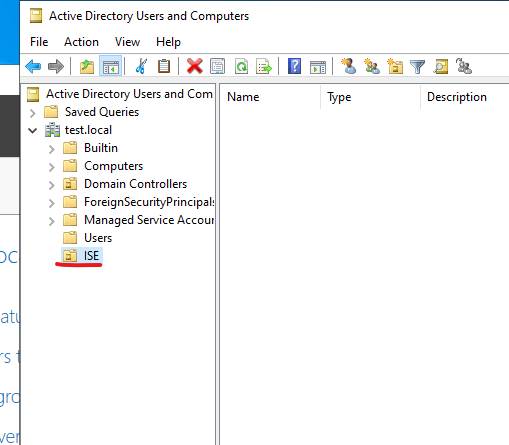Screen dimensions: 509x445
Task: Export list using the toolbar icon
Action: click(x=264, y=66)
